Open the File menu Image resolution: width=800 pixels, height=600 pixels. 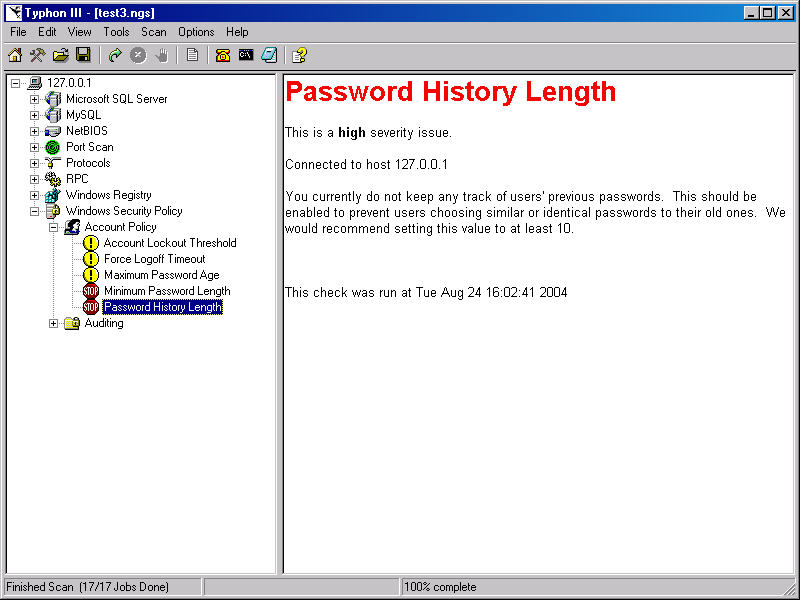pyautogui.click(x=18, y=32)
